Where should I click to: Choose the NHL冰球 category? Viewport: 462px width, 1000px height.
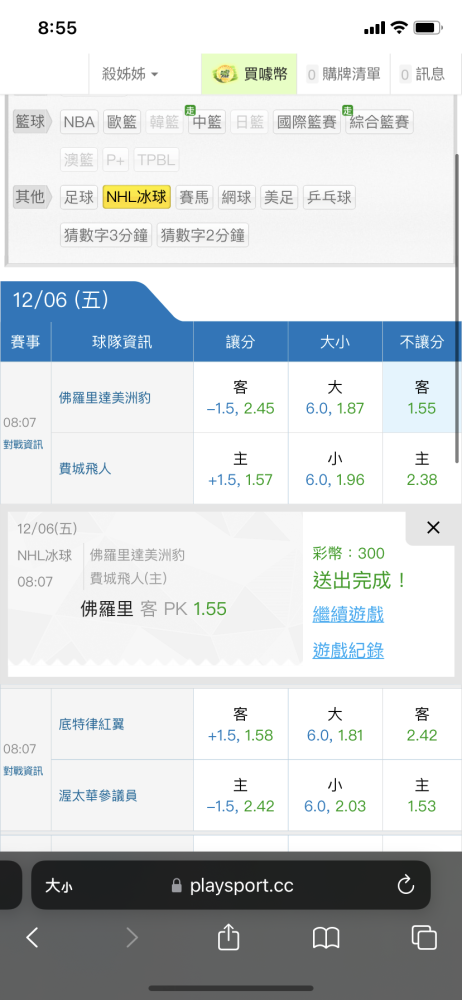137,198
